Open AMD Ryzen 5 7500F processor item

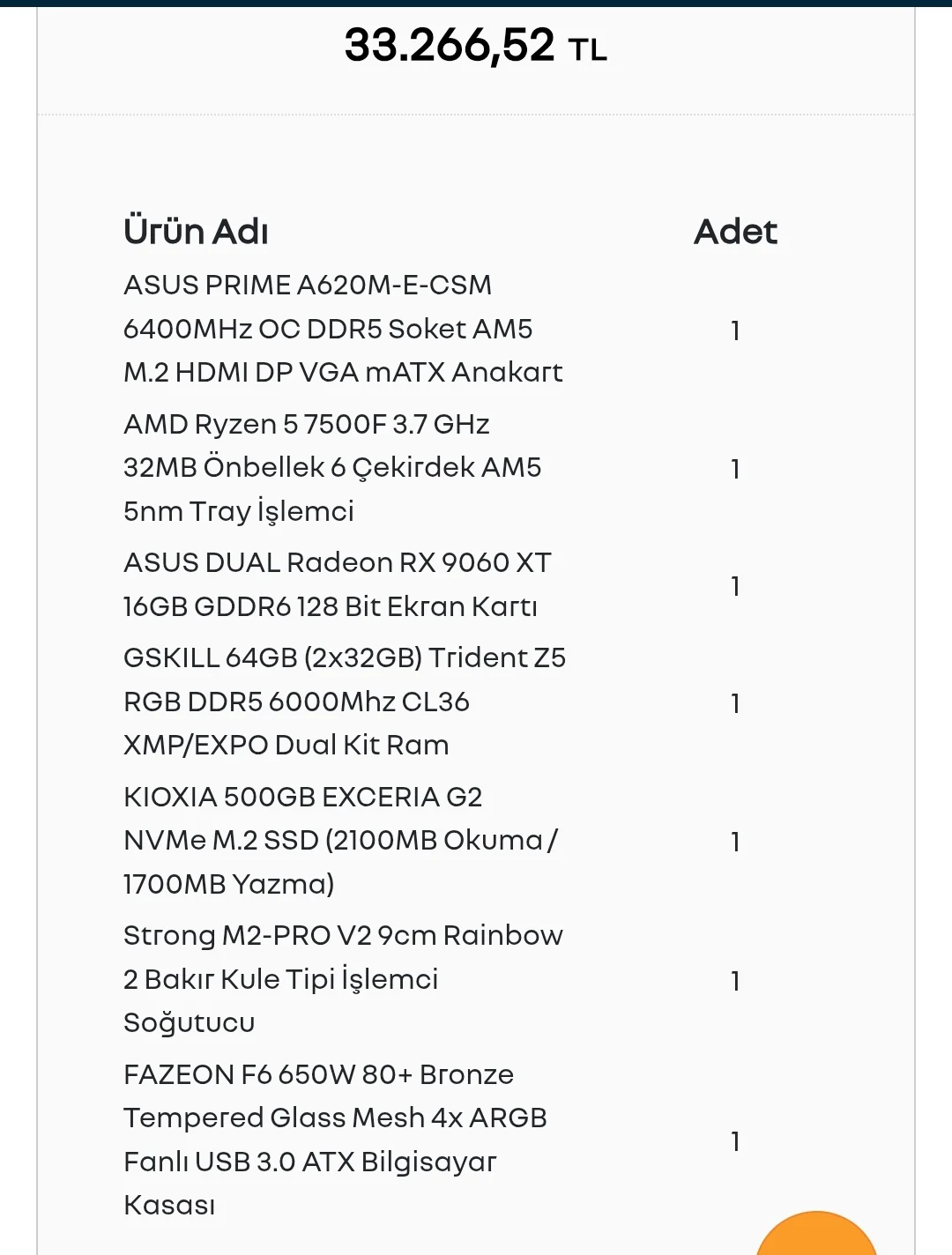pyautogui.click(x=332, y=467)
